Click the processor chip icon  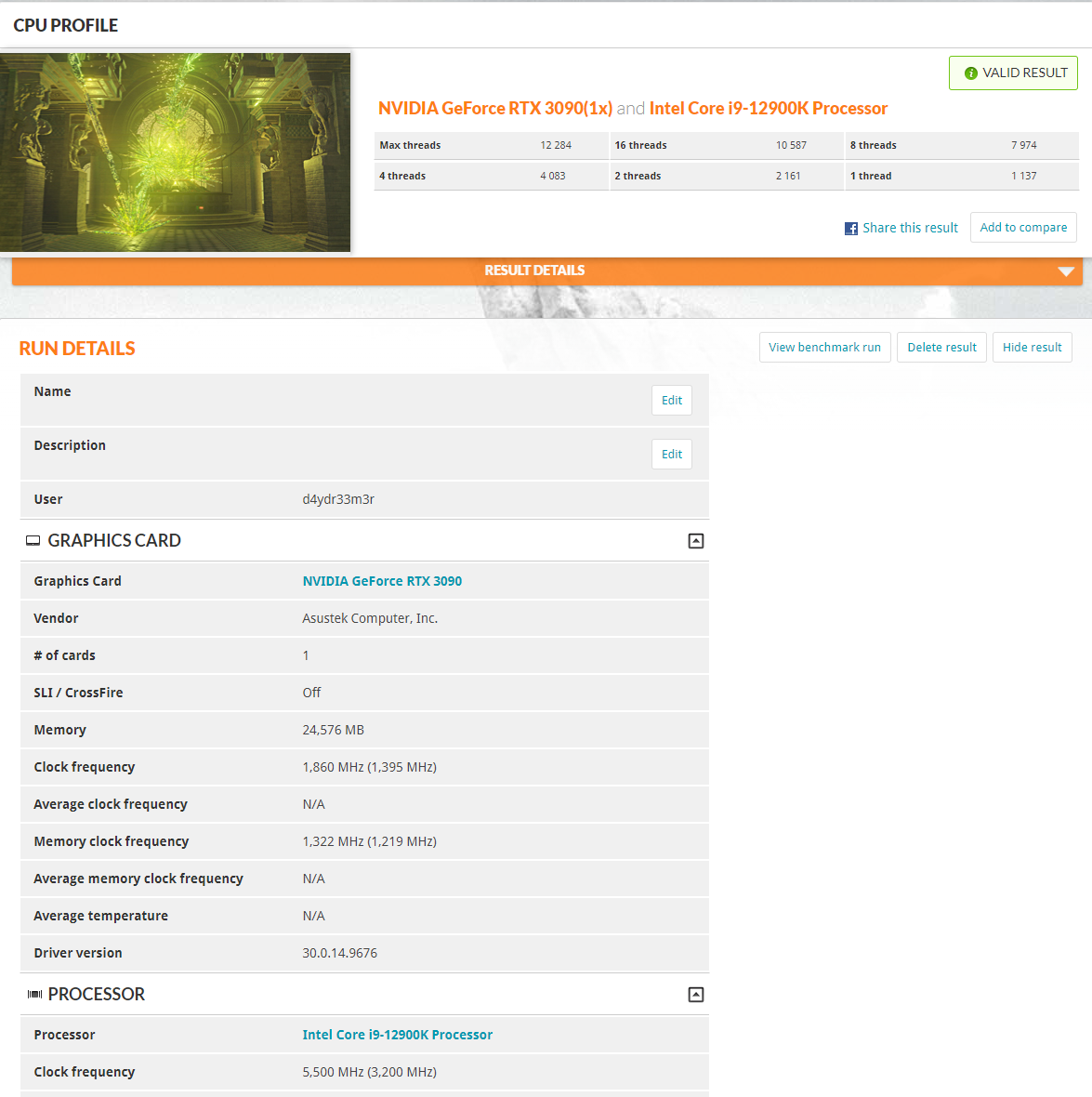coord(34,994)
